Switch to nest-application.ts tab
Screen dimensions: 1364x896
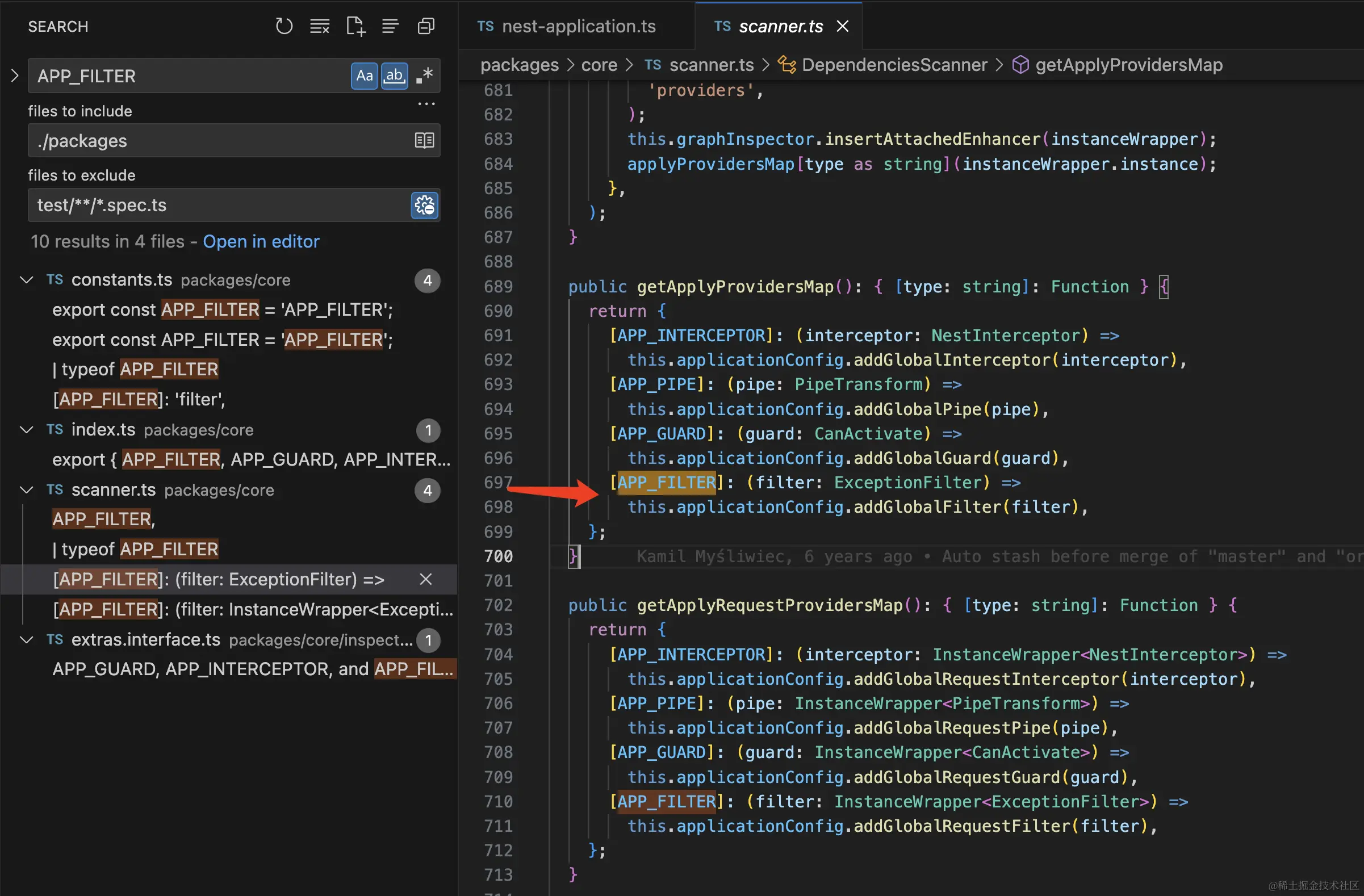coord(578,26)
